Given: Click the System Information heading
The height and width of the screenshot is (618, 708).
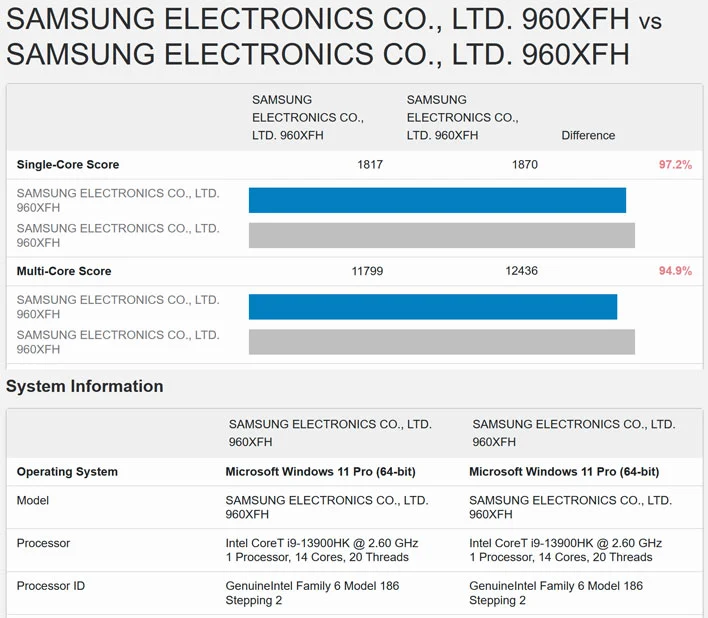Looking at the screenshot, I should tap(84, 386).
